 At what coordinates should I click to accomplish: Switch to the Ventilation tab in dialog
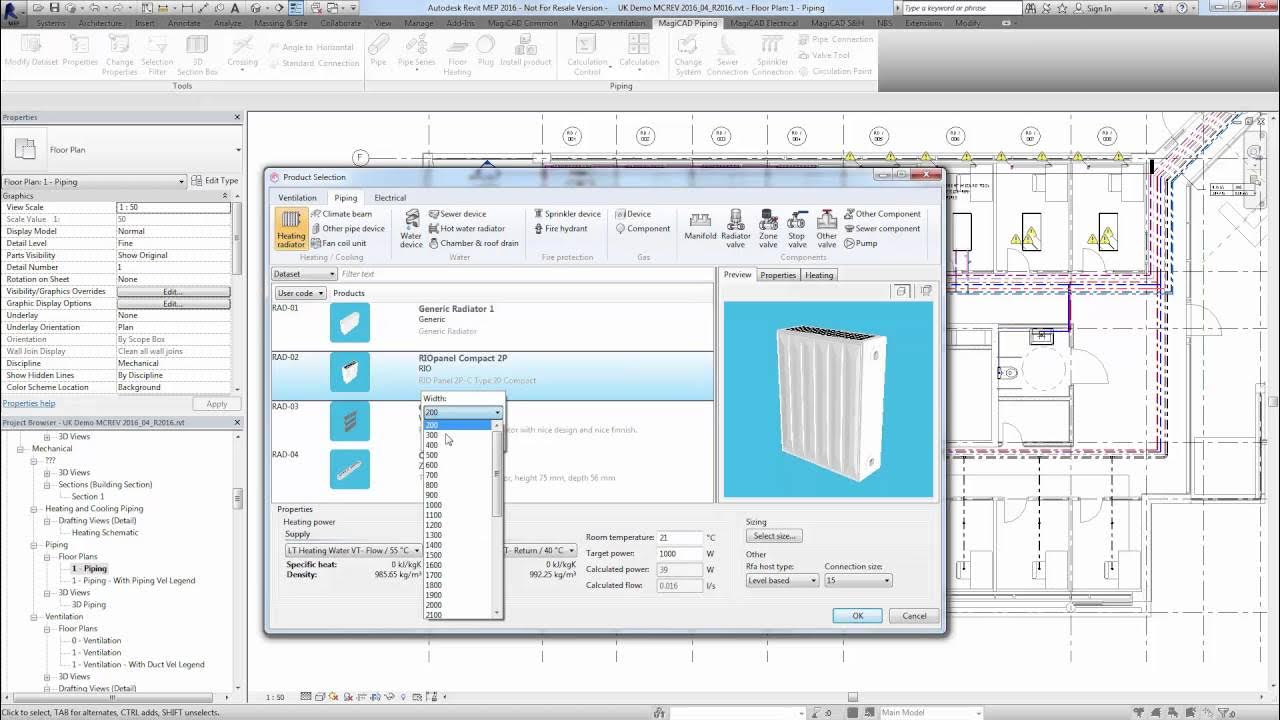297,198
